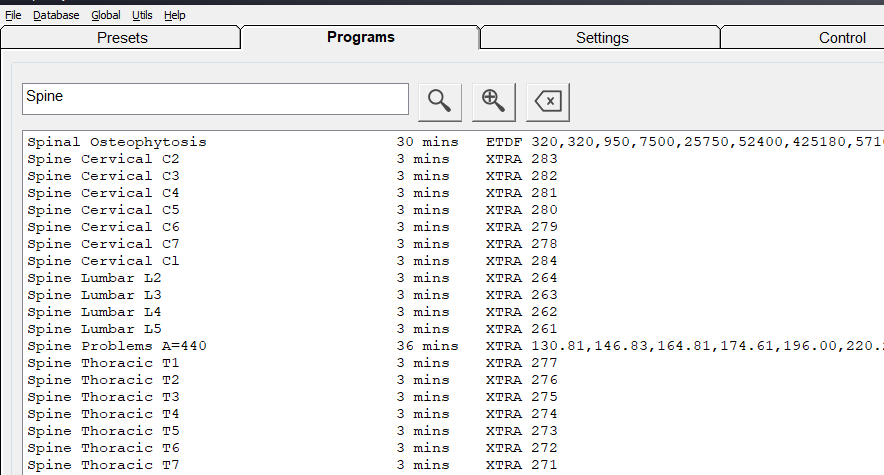Switch to the Presets tab

(x=122, y=38)
